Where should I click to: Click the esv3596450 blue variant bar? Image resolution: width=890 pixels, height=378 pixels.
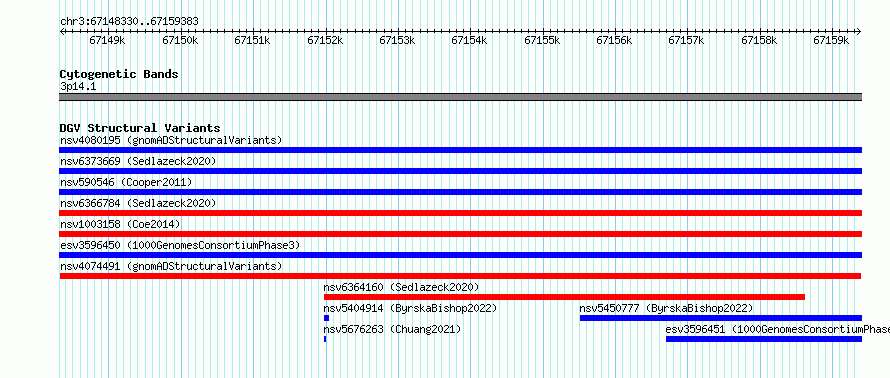(460, 255)
